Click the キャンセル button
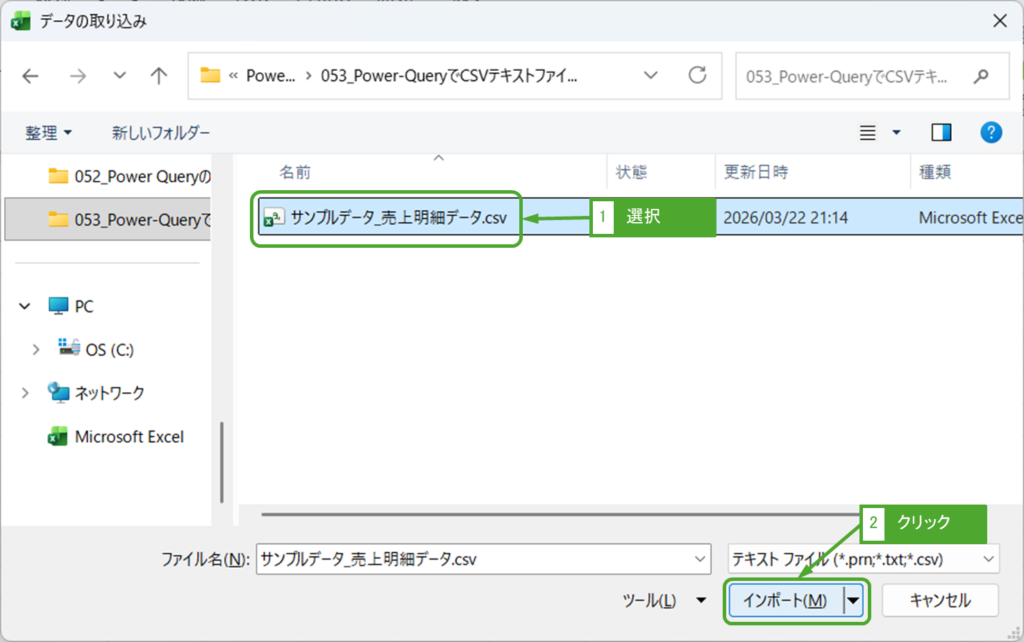The height and width of the screenshot is (642, 1024). point(939,600)
